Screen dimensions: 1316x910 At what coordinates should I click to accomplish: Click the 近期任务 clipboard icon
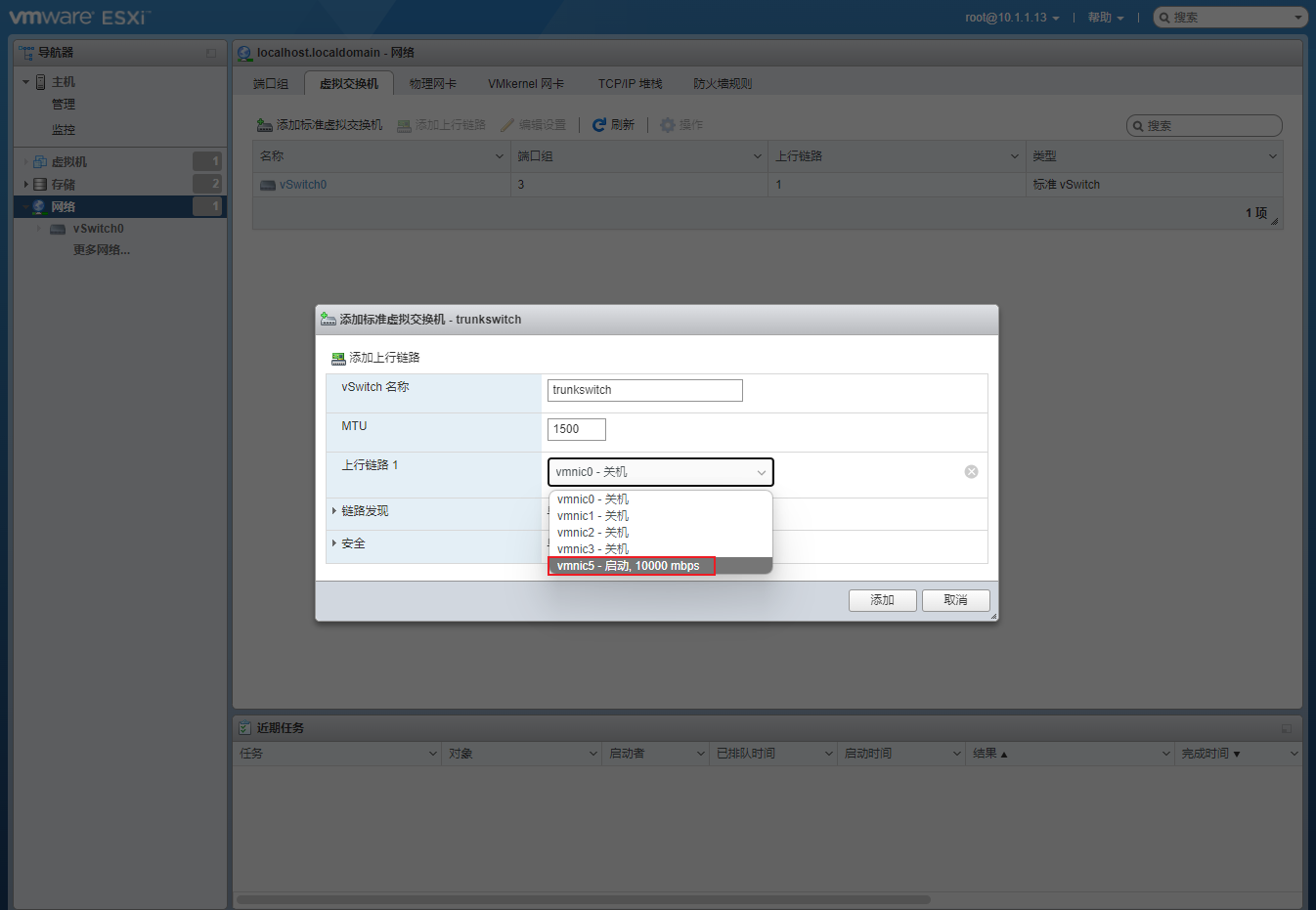click(x=244, y=727)
